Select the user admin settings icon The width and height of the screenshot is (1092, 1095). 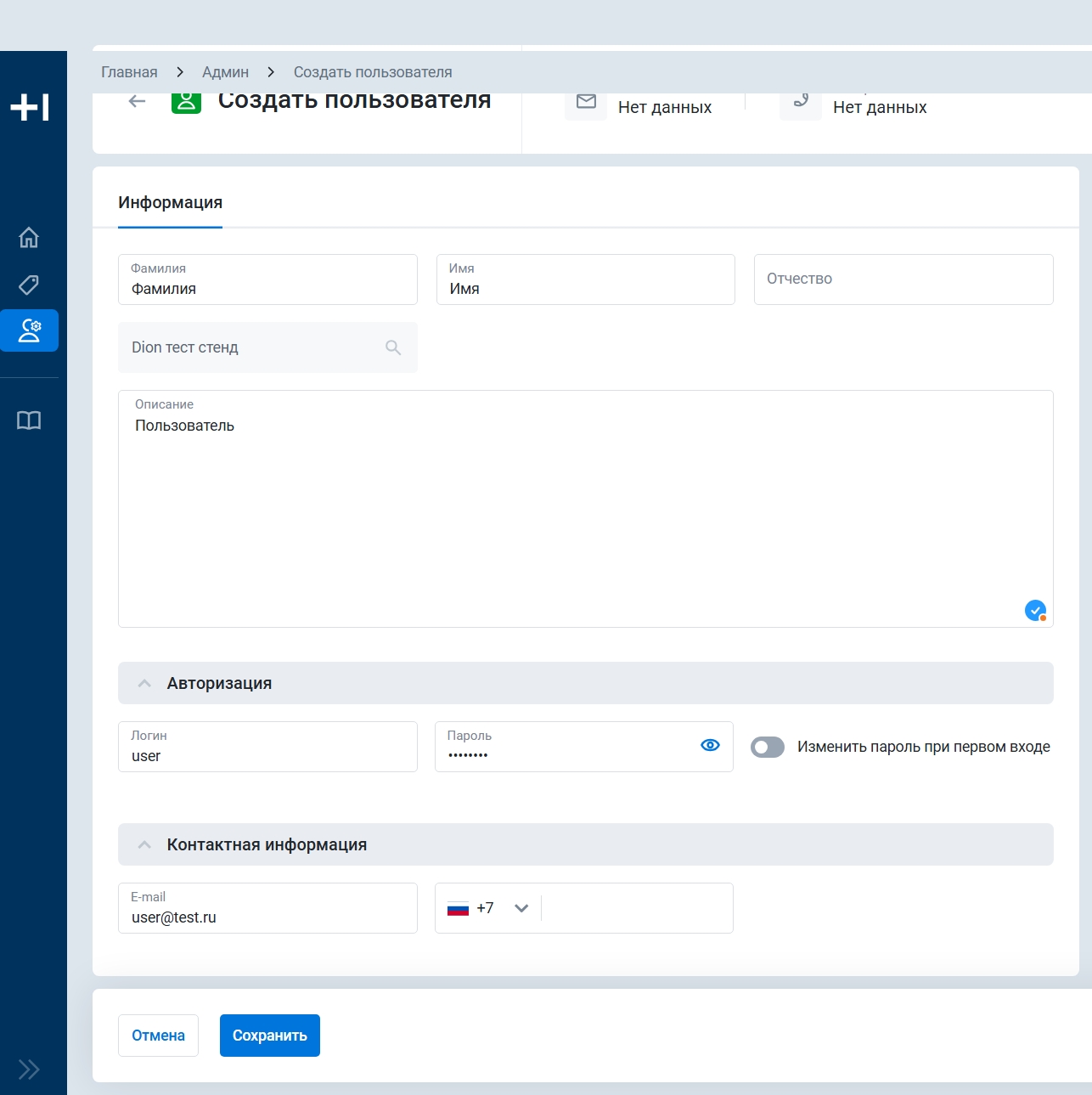click(30, 330)
